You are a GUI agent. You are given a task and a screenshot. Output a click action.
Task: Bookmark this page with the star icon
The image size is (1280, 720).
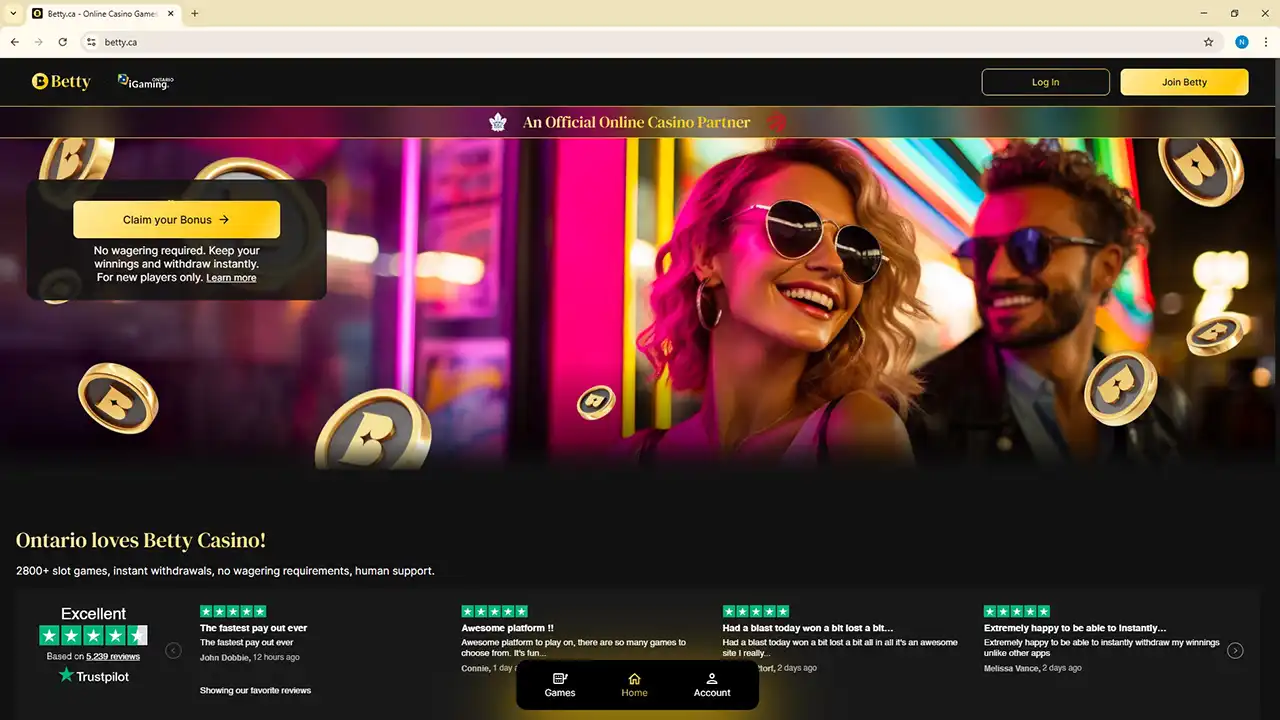[x=1208, y=42]
